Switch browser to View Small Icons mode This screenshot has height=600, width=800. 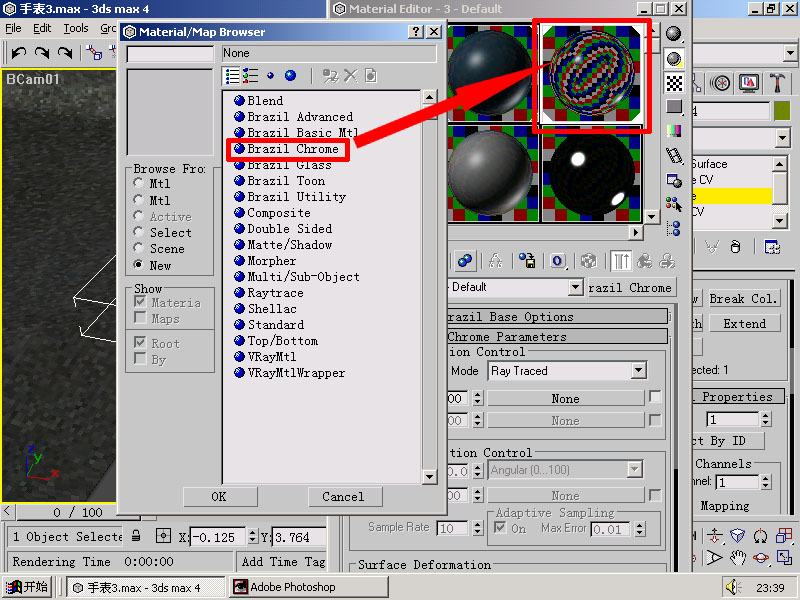point(270,76)
